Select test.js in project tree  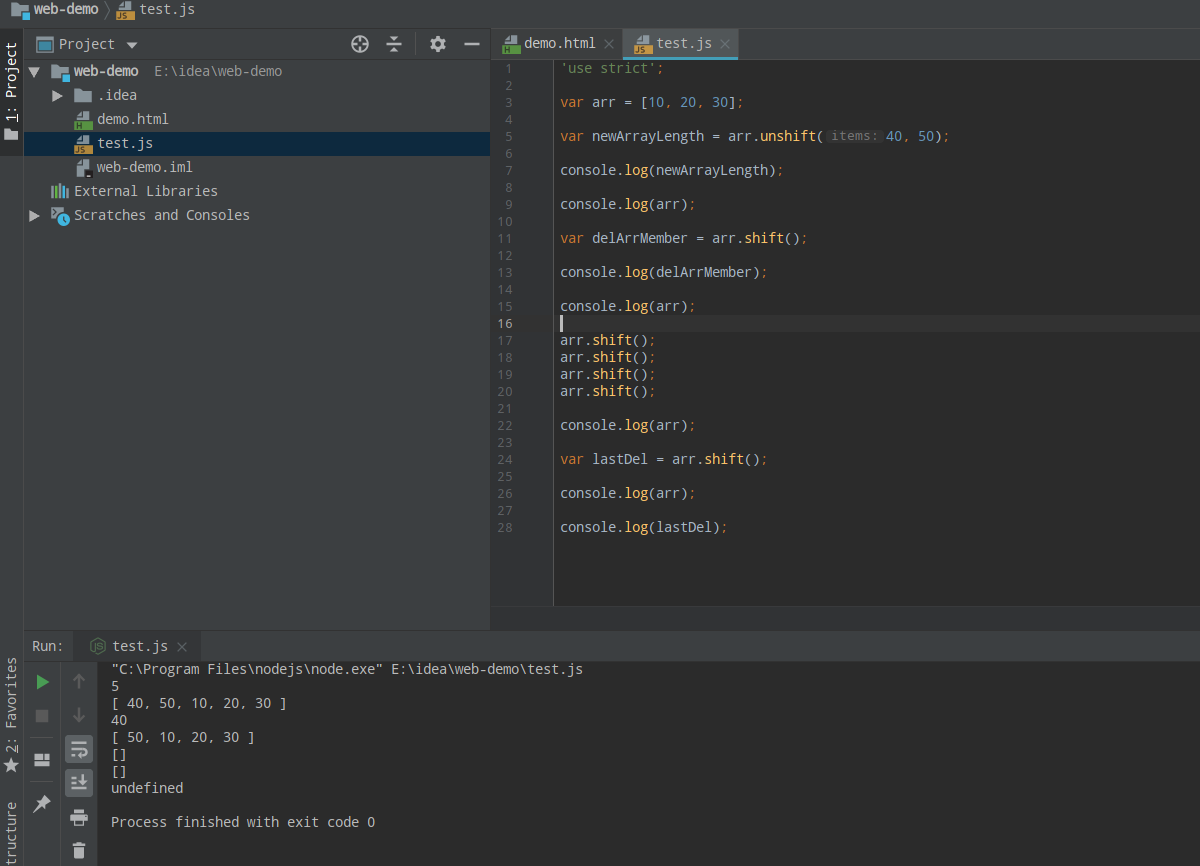coord(124,143)
